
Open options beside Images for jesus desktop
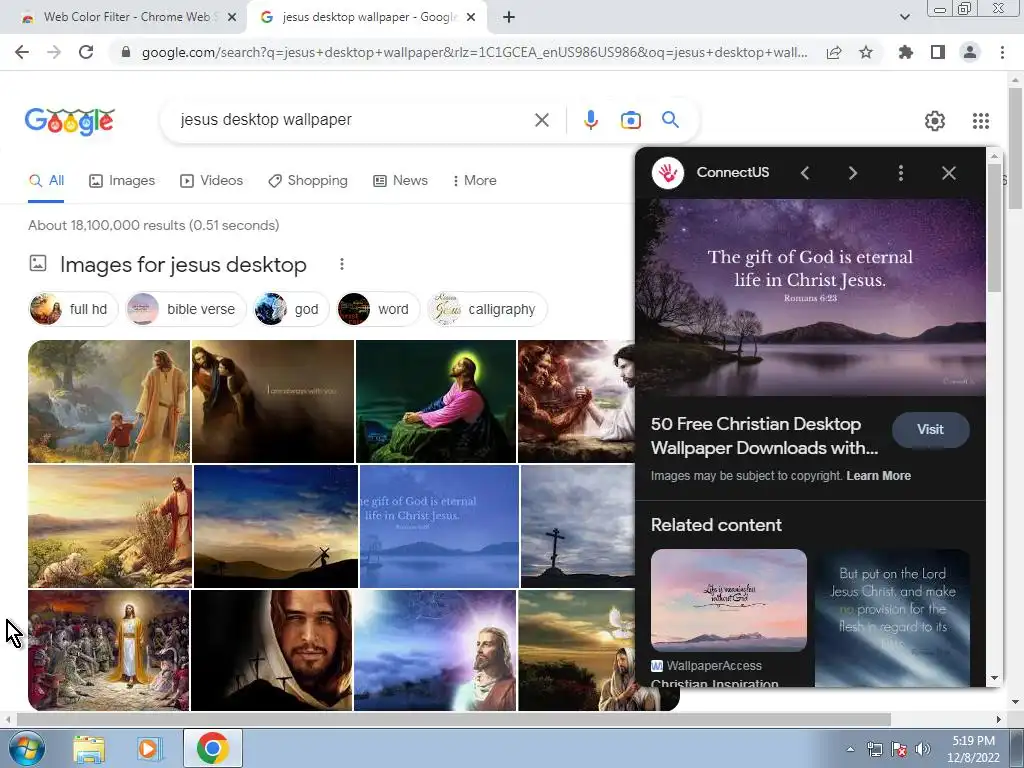tap(342, 264)
